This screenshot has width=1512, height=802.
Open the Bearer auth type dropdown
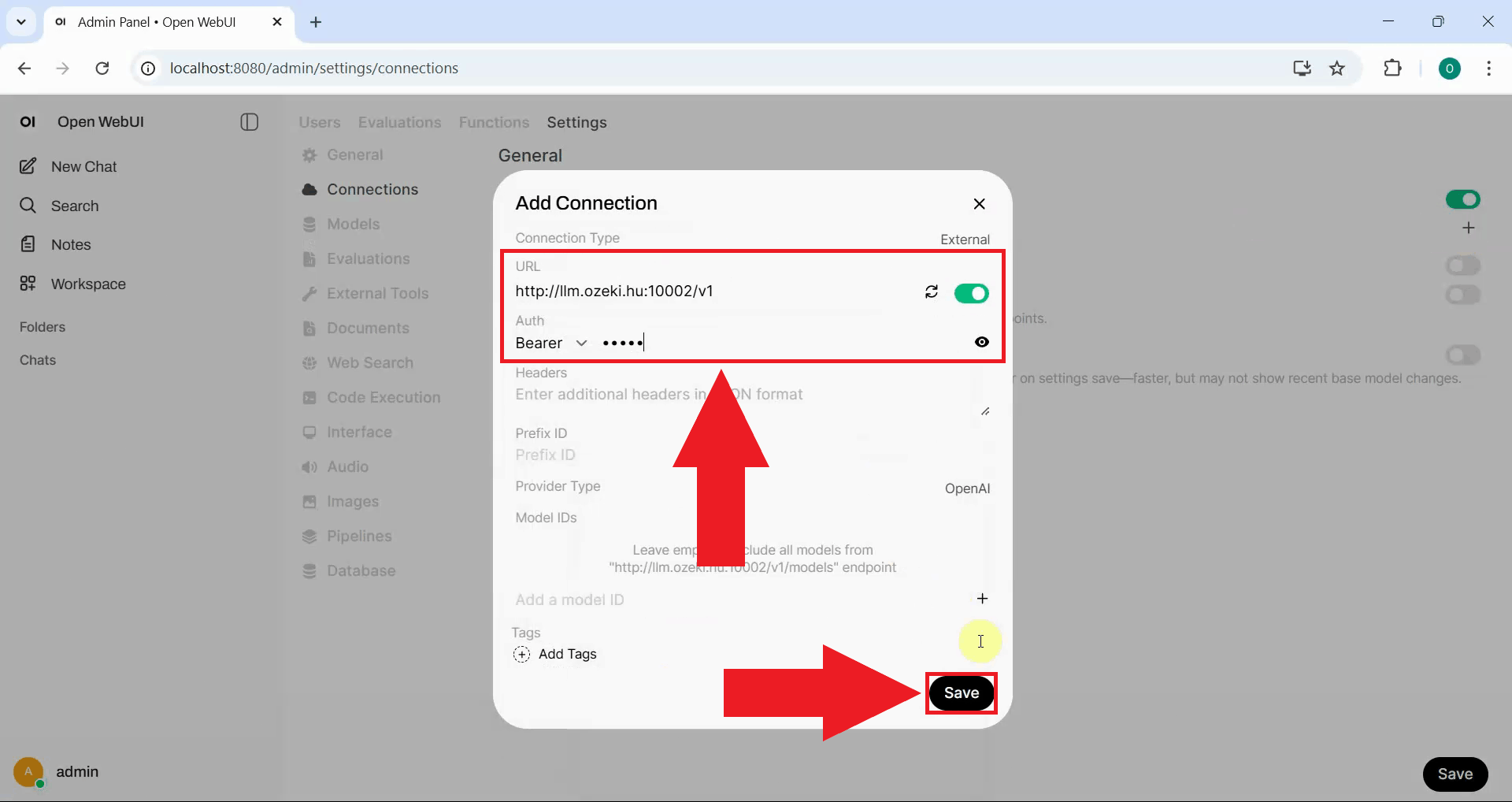pos(551,343)
